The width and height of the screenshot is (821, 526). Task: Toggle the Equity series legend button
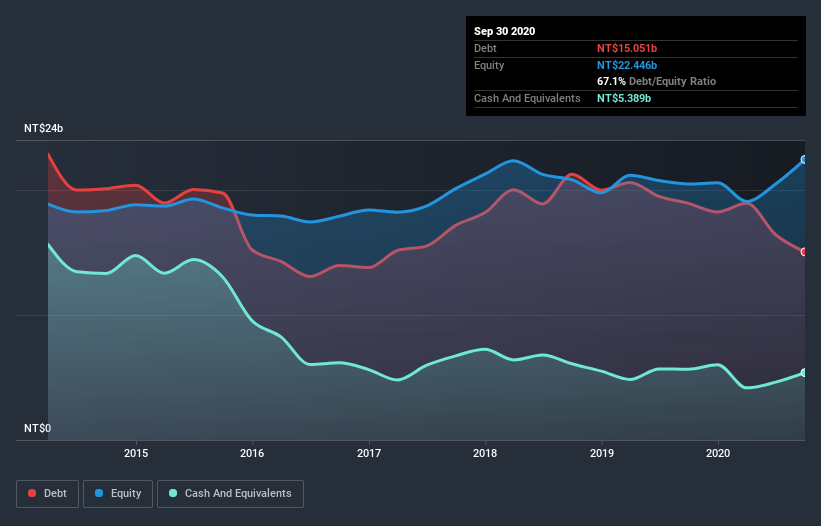(x=118, y=494)
